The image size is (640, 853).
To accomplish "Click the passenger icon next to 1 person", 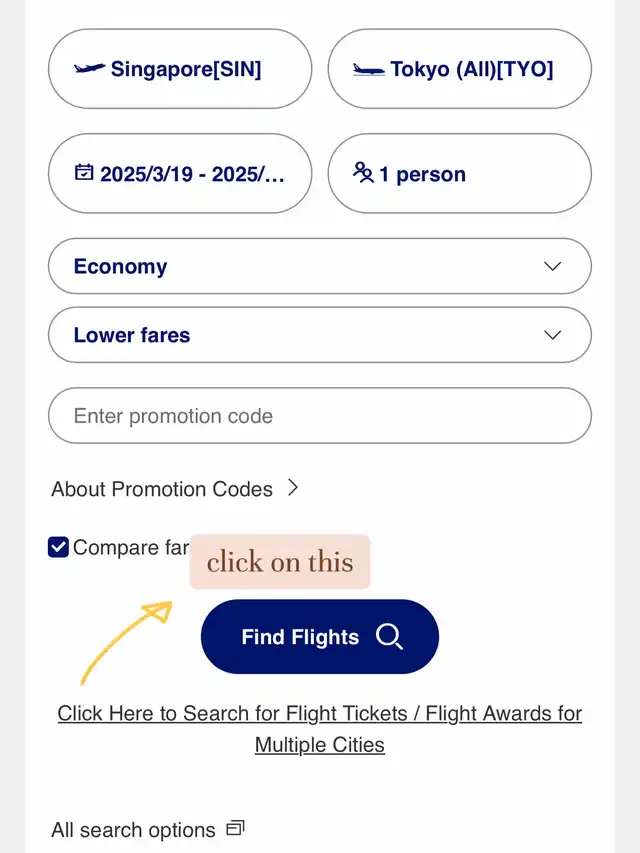I will pyautogui.click(x=363, y=172).
